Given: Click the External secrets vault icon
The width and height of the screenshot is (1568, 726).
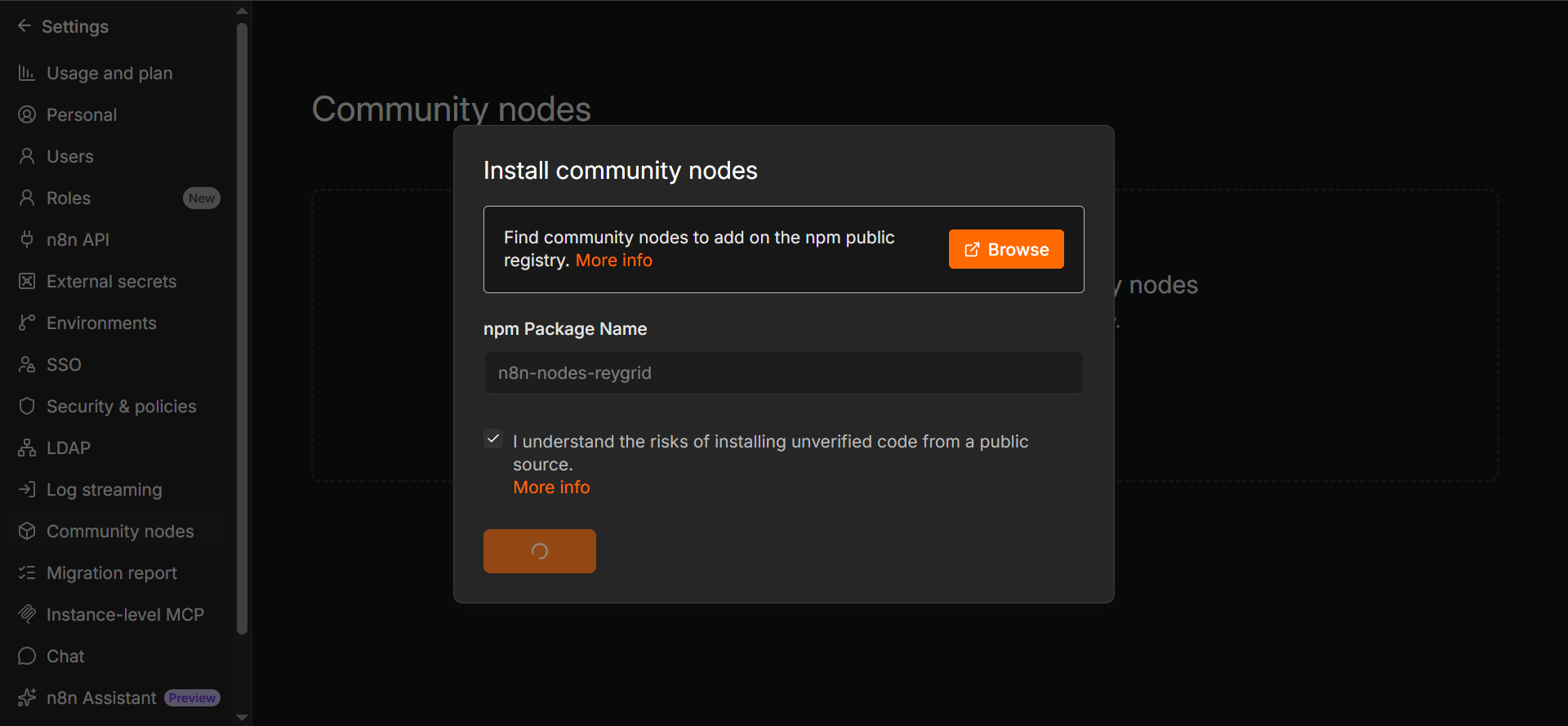Looking at the screenshot, I should (x=27, y=282).
